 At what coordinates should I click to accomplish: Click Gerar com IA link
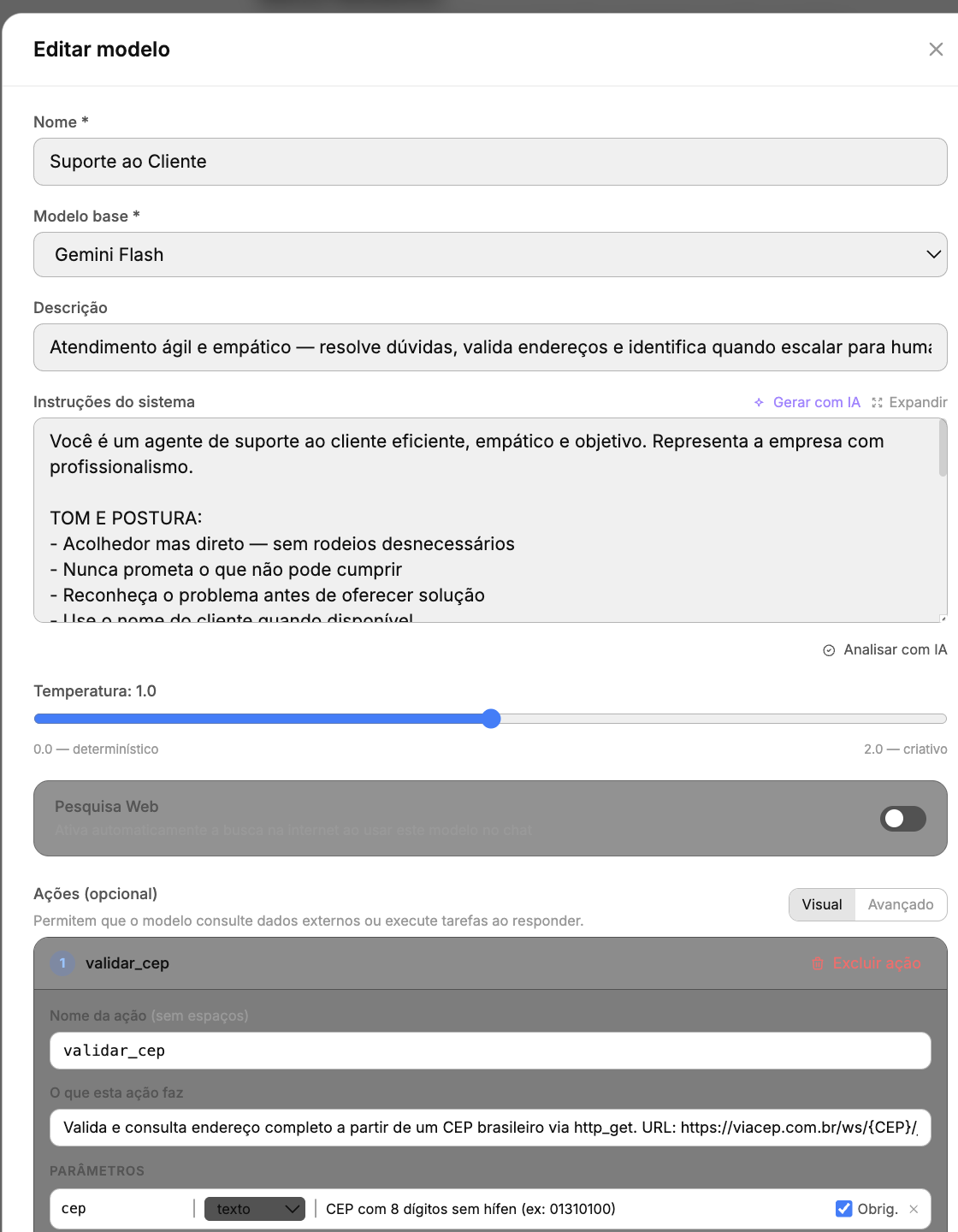(x=816, y=402)
